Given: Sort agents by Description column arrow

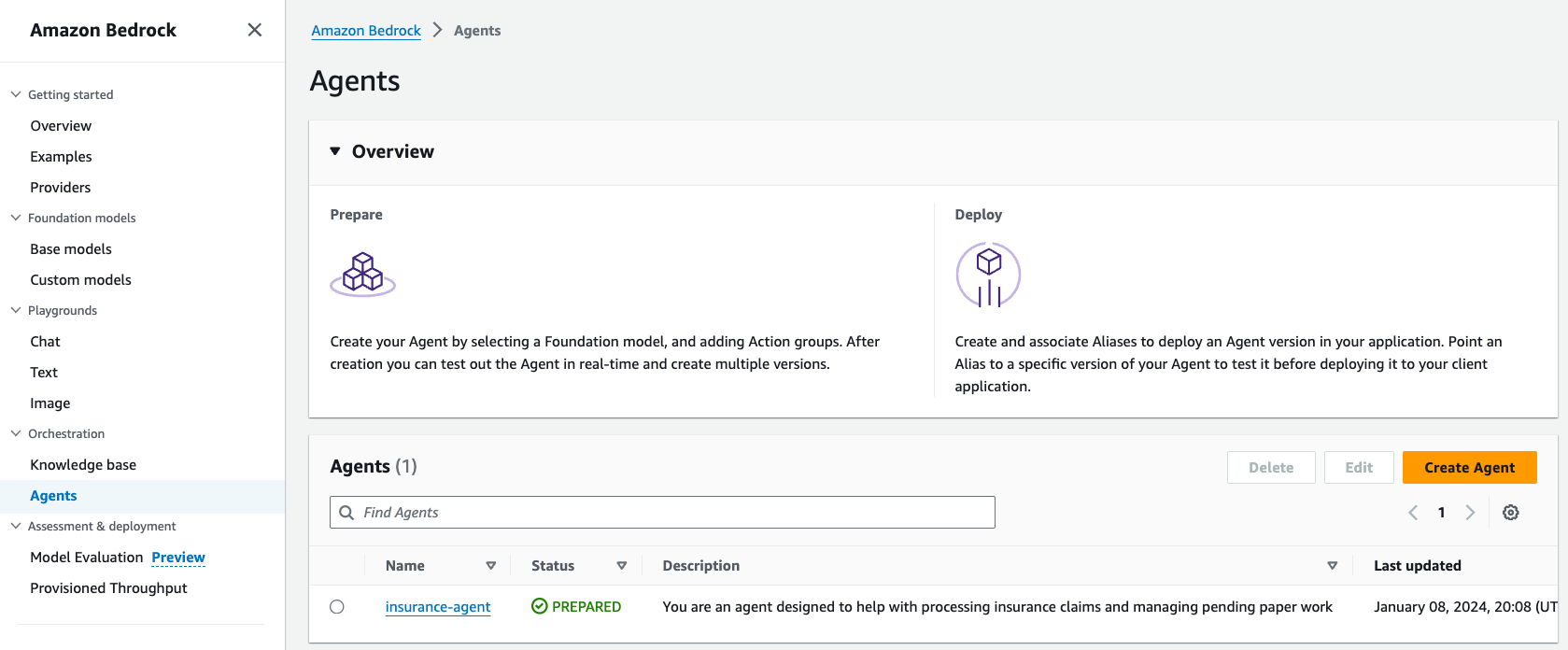Looking at the screenshot, I should tap(1333, 566).
